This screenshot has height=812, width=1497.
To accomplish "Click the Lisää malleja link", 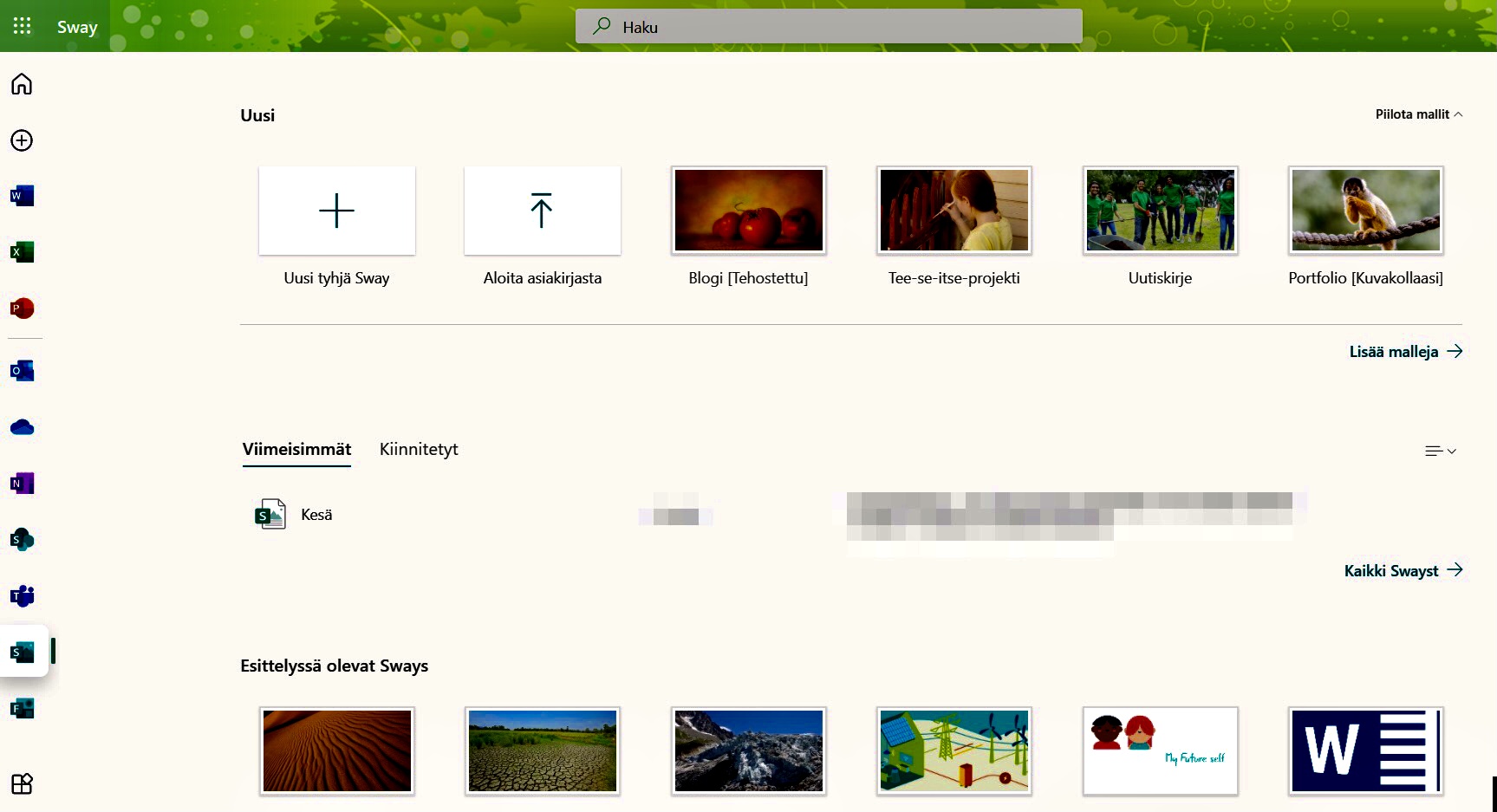I will pos(1405,352).
